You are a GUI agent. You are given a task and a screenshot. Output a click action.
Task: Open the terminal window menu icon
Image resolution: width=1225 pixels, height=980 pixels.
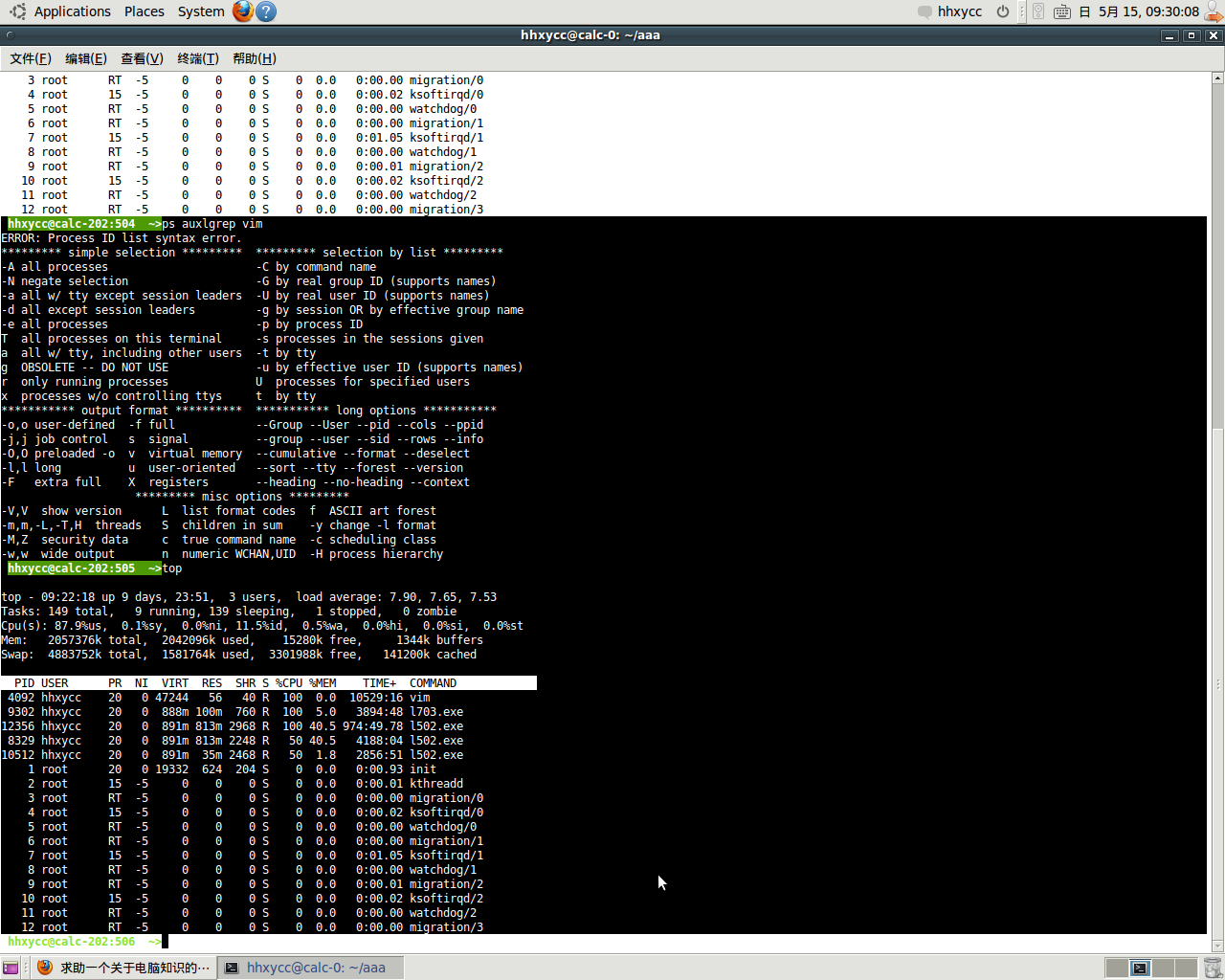[10, 35]
